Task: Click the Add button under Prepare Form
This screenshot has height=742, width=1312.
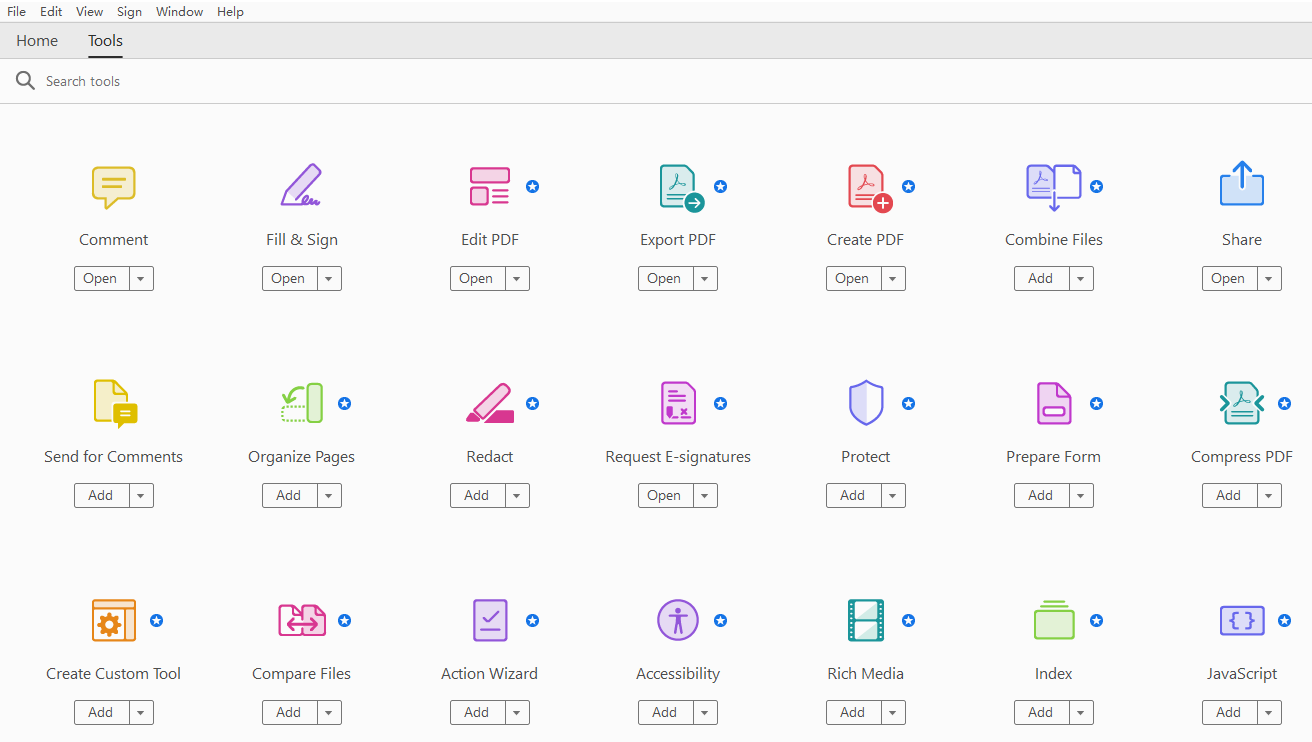Action: point(1041,496)
